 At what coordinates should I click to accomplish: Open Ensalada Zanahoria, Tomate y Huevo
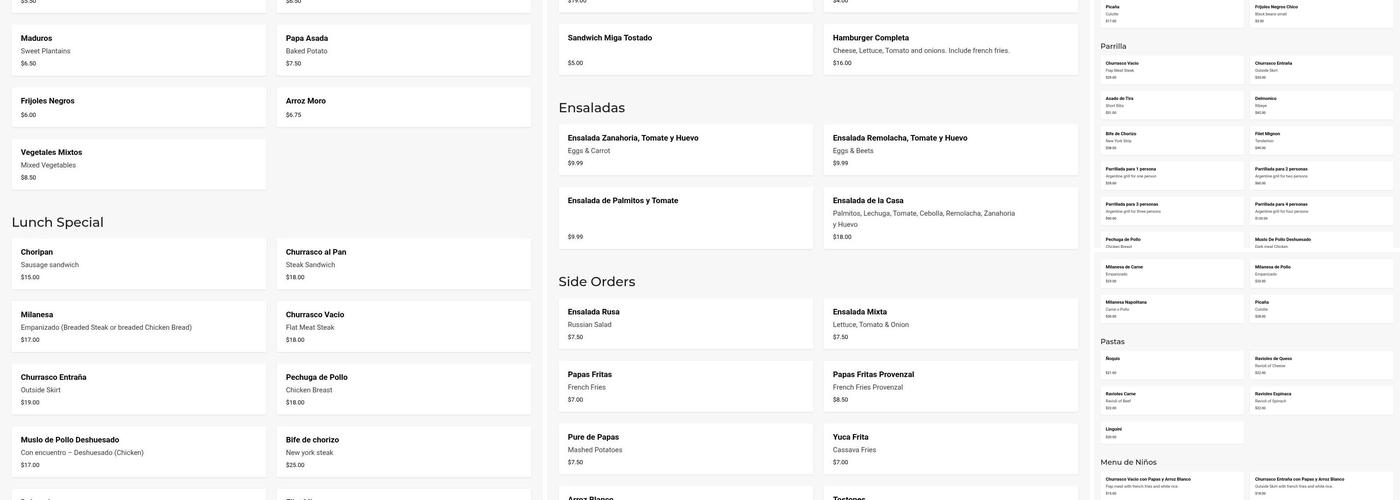[x=686, y=150]
